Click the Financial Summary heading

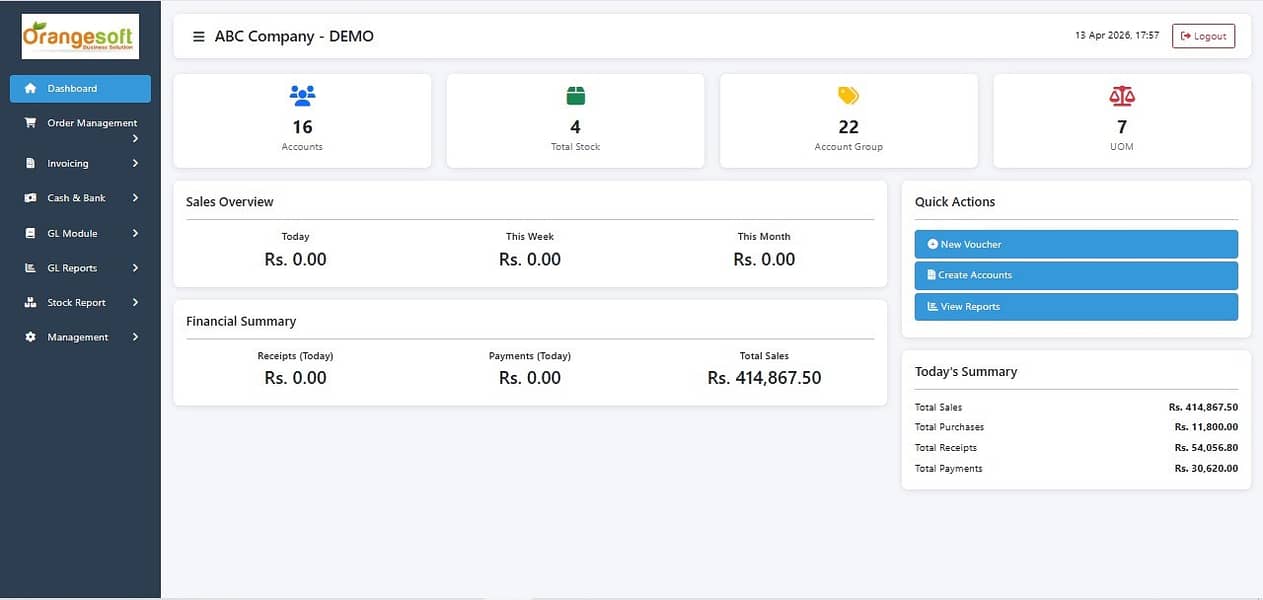coord(241,321)
